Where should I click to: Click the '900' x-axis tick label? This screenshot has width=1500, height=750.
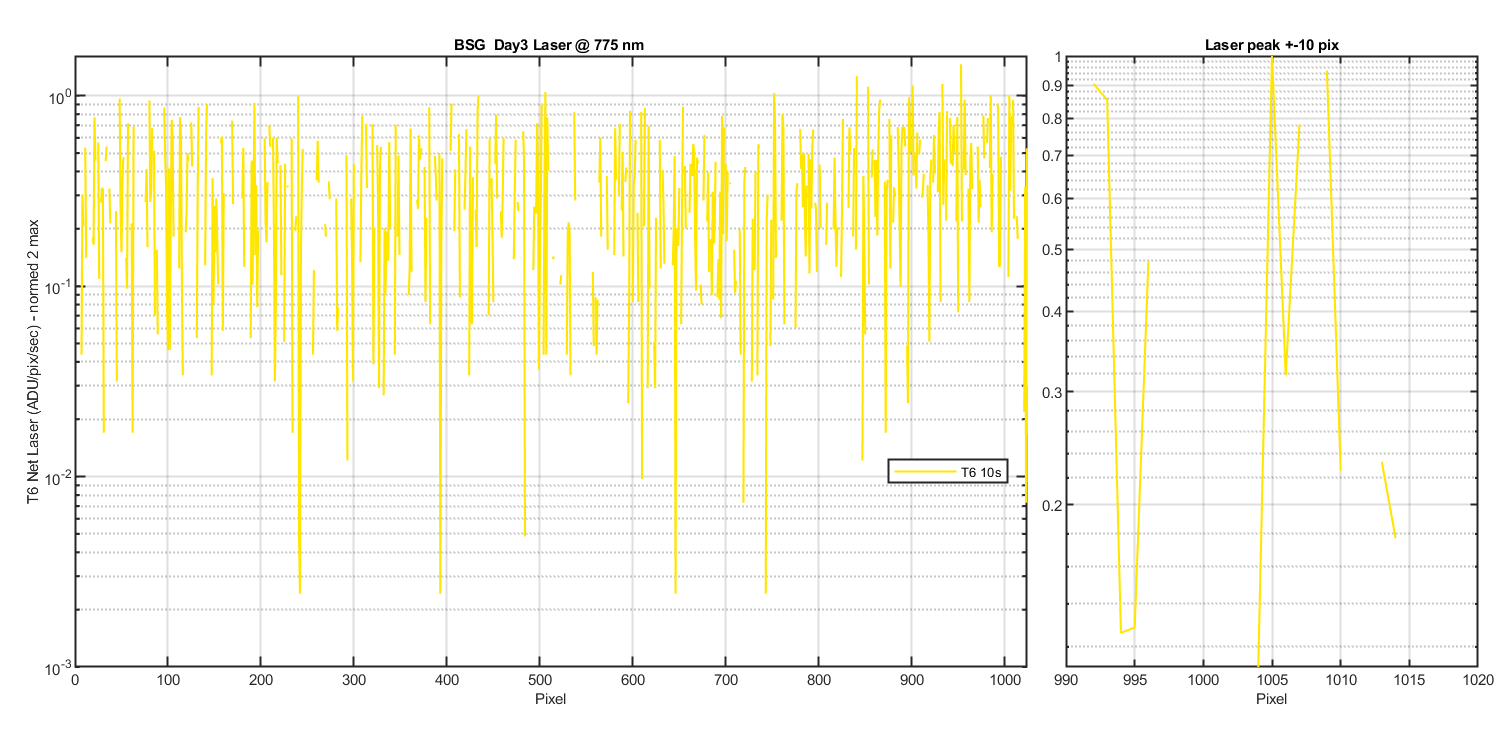(x=911, y=681)
